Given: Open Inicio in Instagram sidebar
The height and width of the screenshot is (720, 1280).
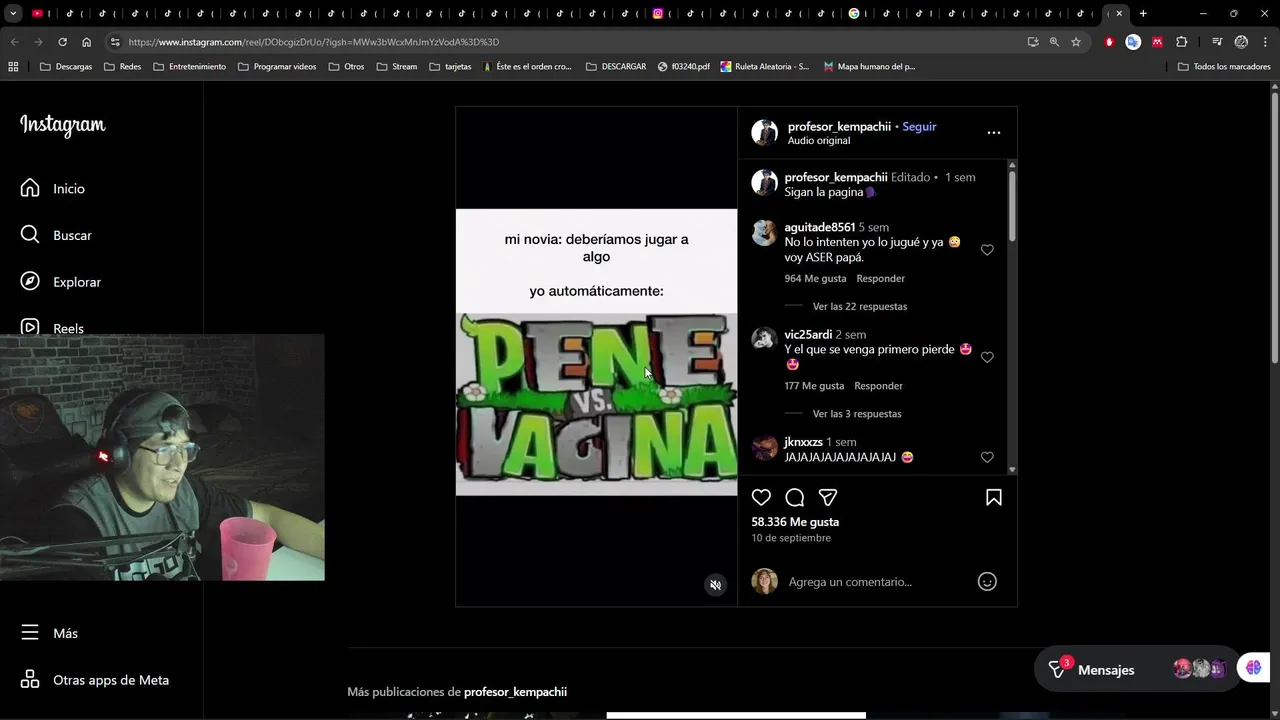Looking at the screenshot, I should (54, 188).
